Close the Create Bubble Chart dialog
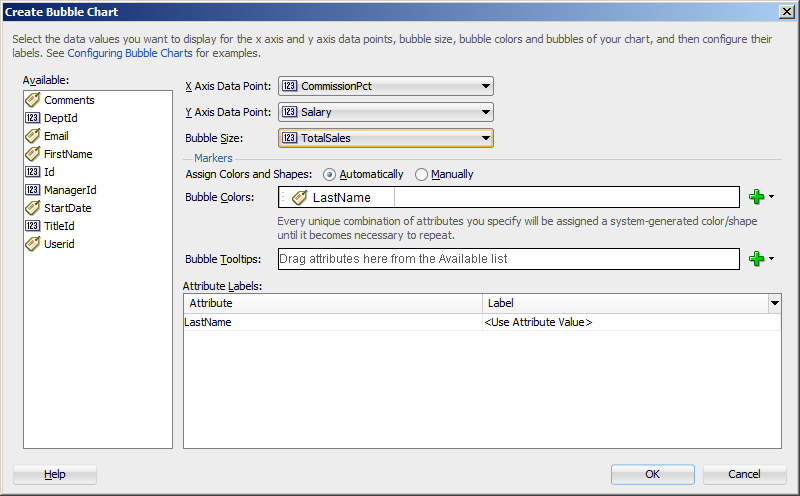 (787, 12)
